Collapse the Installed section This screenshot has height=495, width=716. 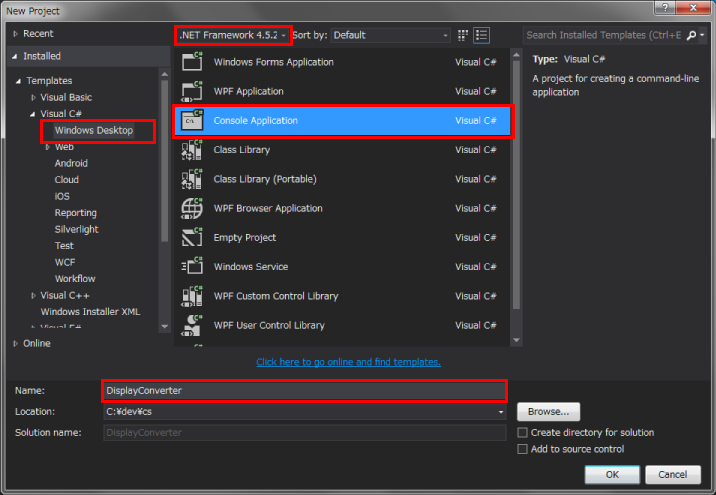point(15,56)
